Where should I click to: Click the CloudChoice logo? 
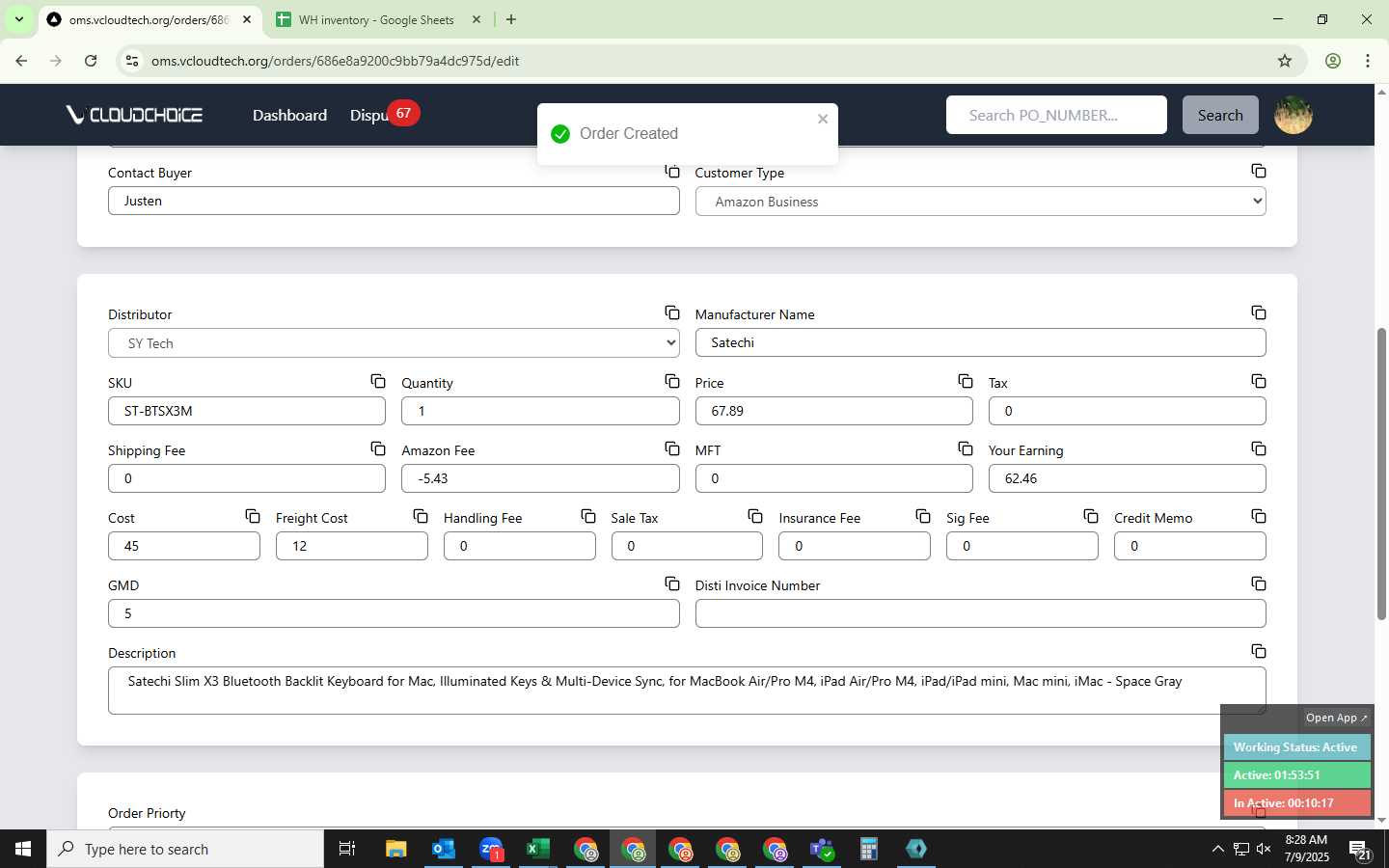[x=134, y=115]
